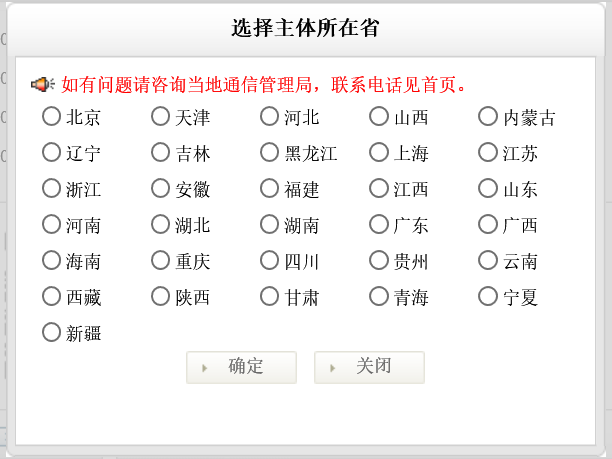Pick the 重庆 radio option

(160, 261)
